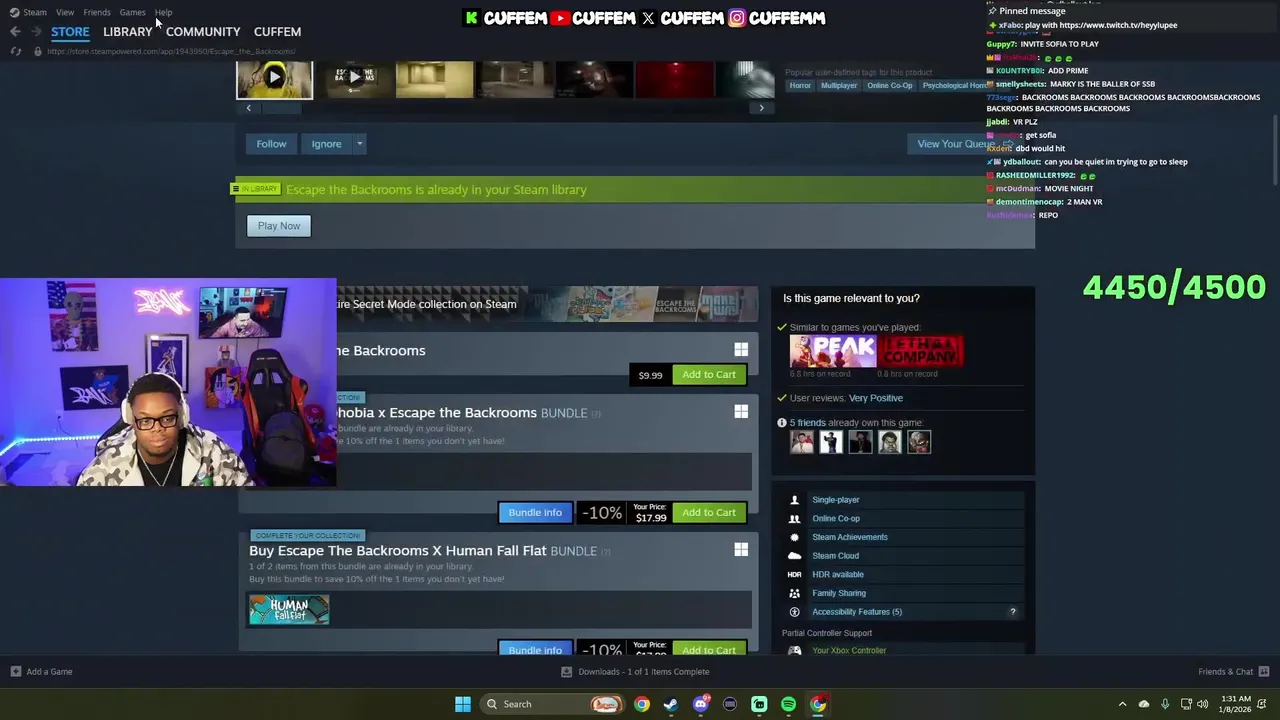Open the Games menu
1280x720 pixels.
(133, 12)
